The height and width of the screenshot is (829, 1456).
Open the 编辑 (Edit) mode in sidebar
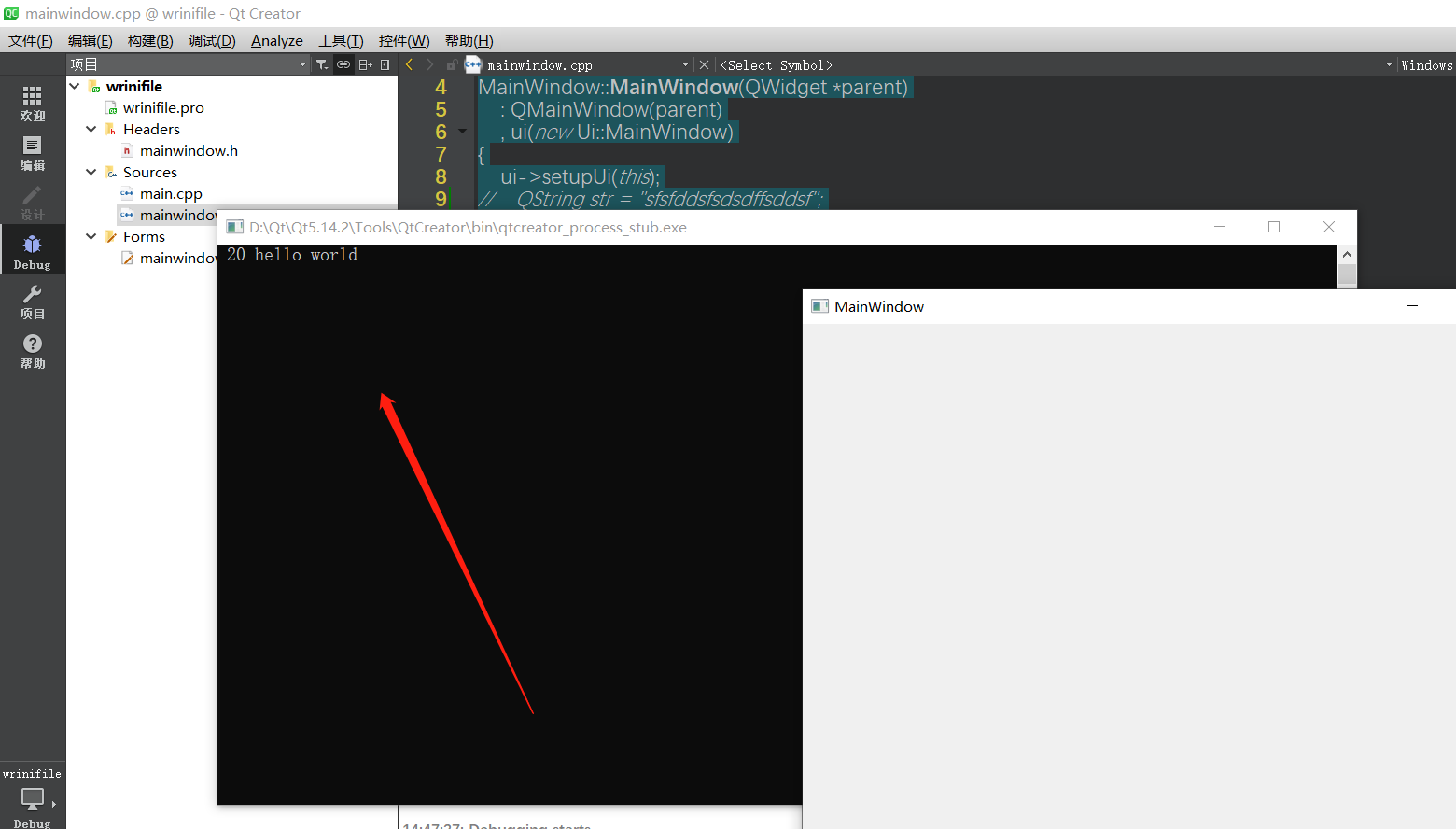point(33,152)
